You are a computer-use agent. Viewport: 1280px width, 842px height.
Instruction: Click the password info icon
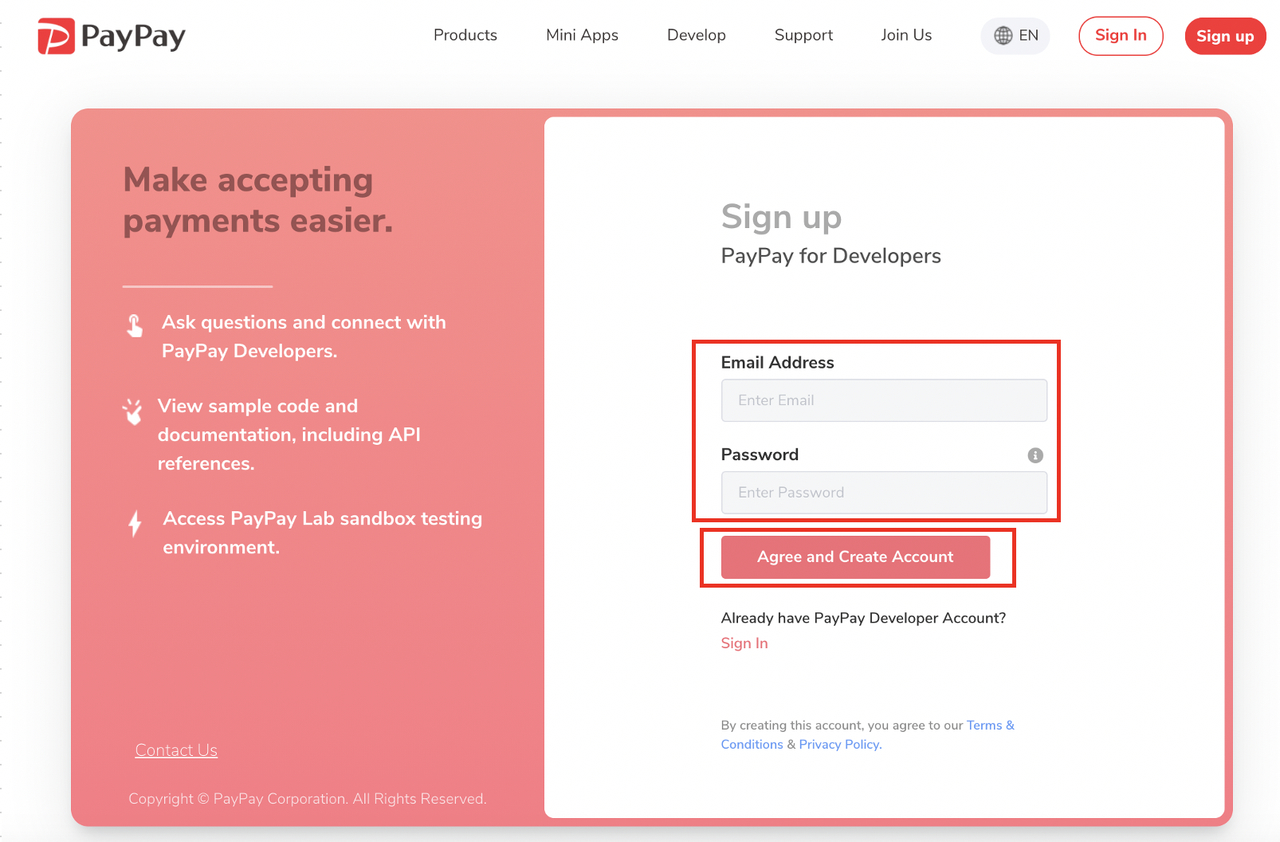tap(1035, 455)
